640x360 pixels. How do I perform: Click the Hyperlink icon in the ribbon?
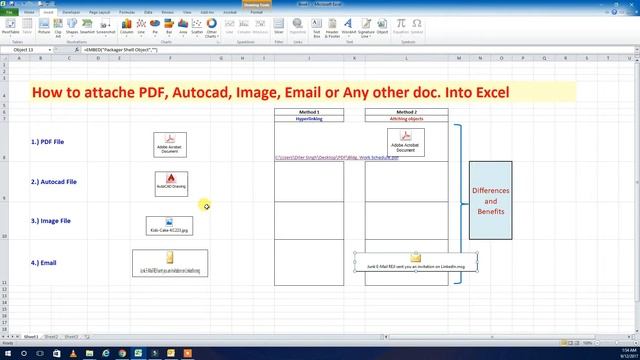coord(298,26)
